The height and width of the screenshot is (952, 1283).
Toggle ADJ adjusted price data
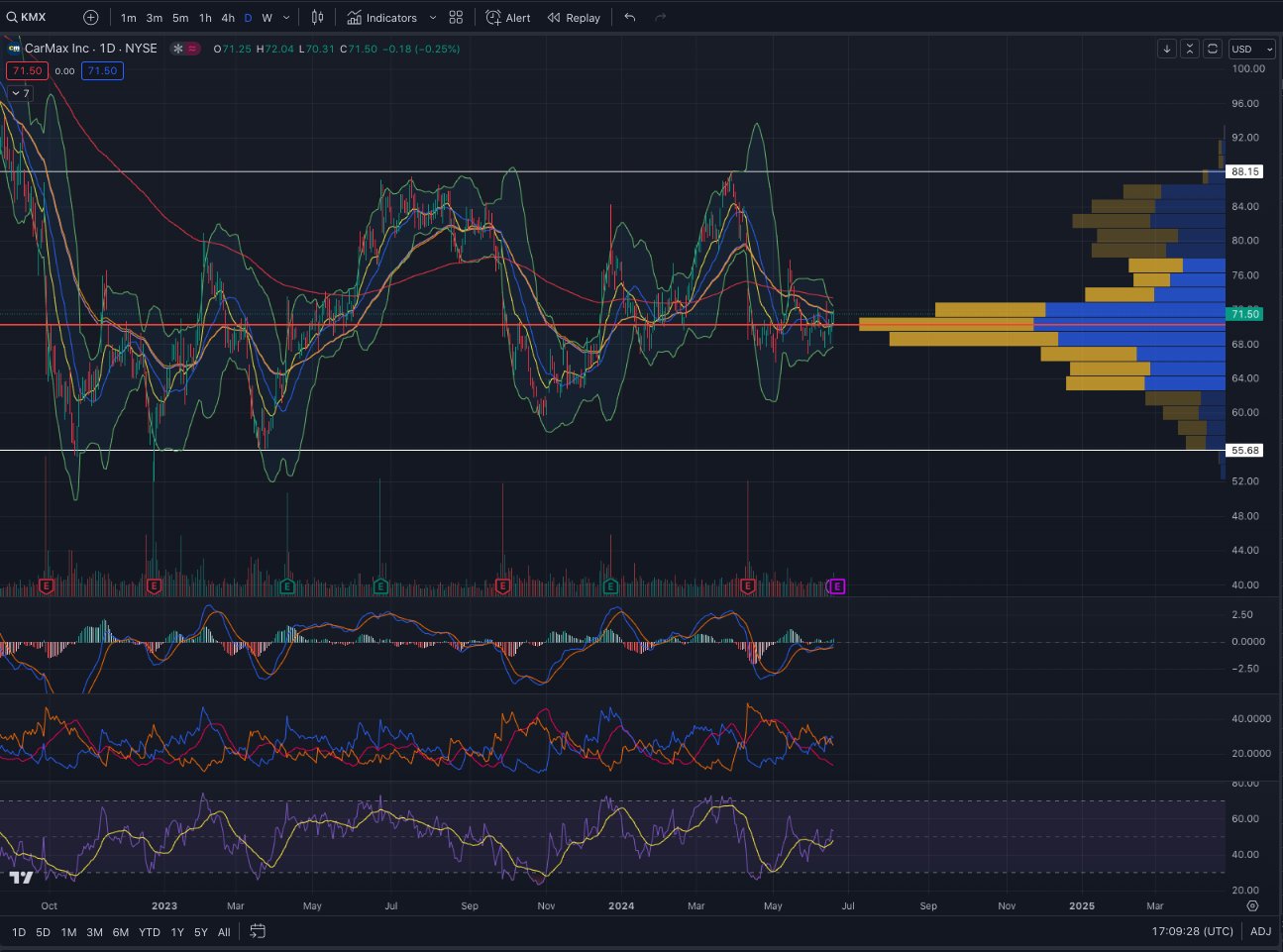[1260, 931]
